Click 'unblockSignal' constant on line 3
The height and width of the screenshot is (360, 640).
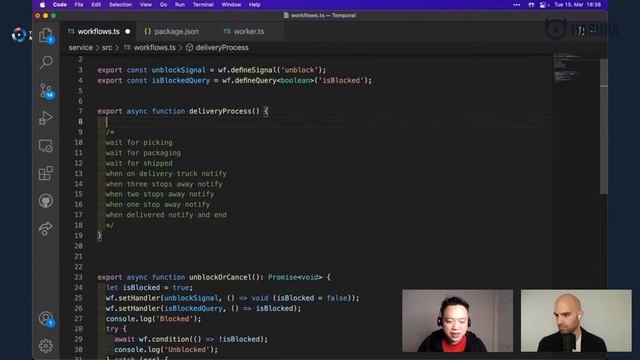point(179,70)
